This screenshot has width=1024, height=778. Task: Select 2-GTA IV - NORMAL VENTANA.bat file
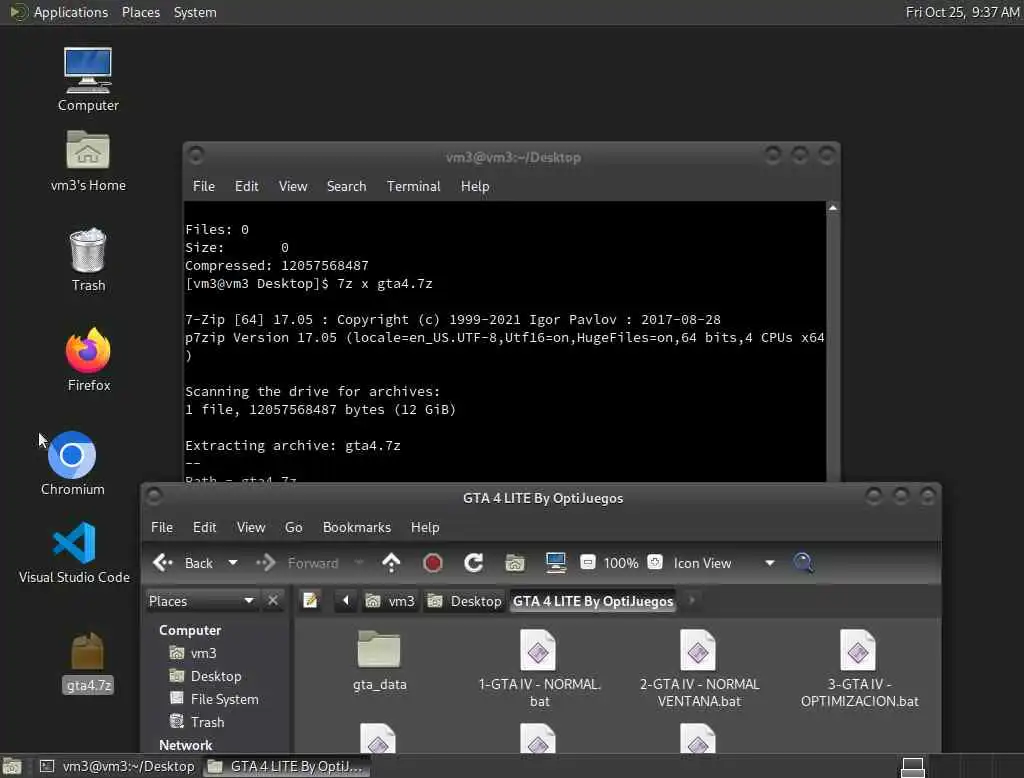click(699, 669)
